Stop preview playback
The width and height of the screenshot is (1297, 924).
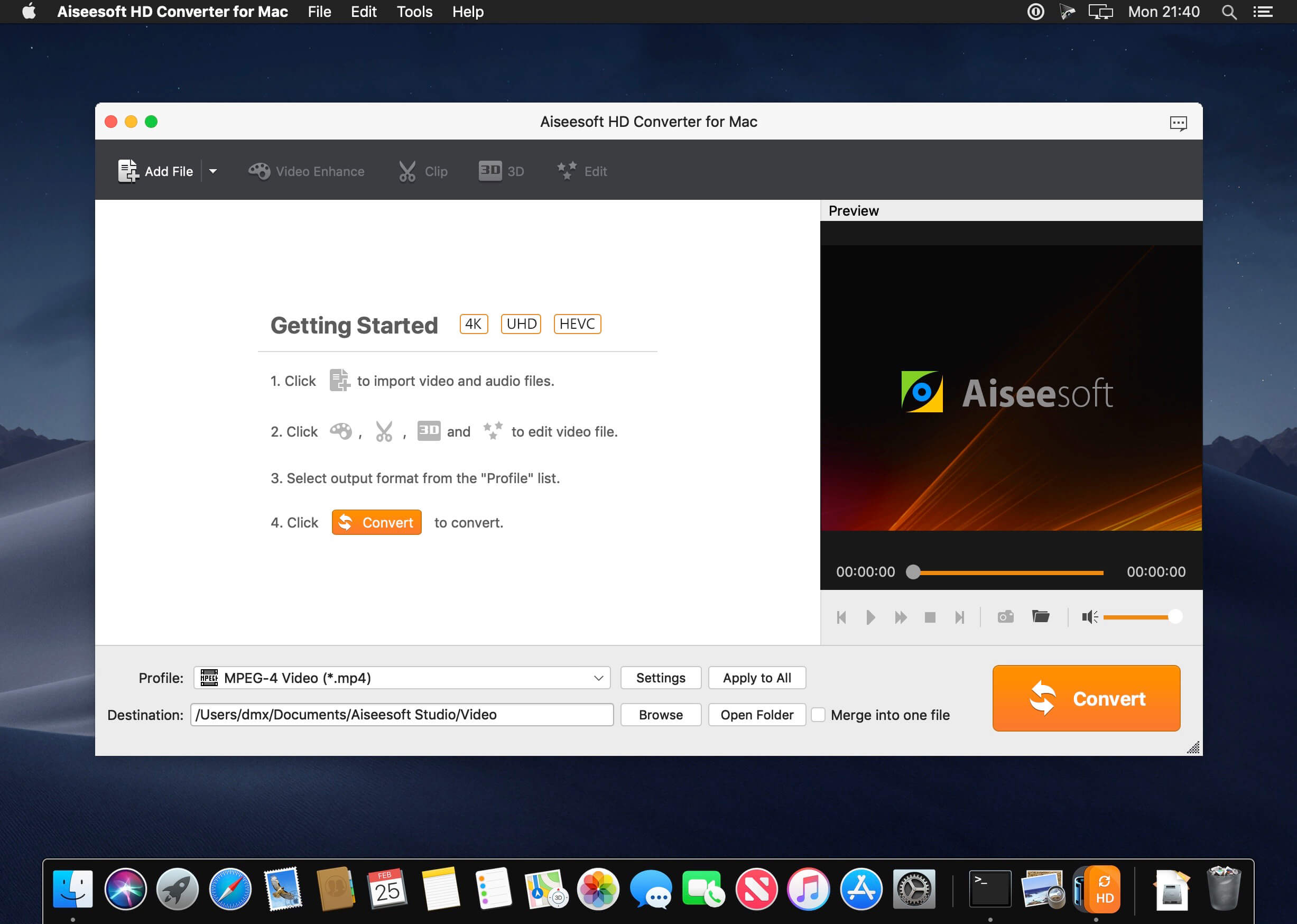click(x=930, y=617)
